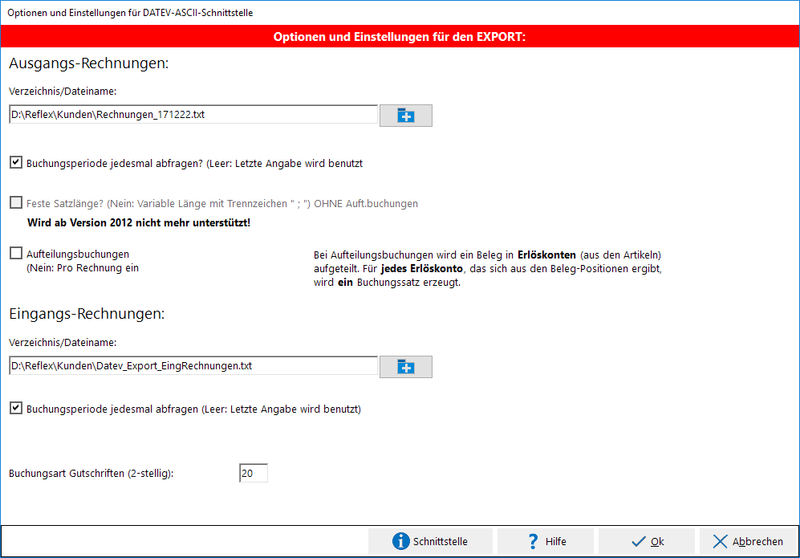800x558 pixels.
Task: Toggle Feste Satzlänge checkbox
Action: [16, 203]
